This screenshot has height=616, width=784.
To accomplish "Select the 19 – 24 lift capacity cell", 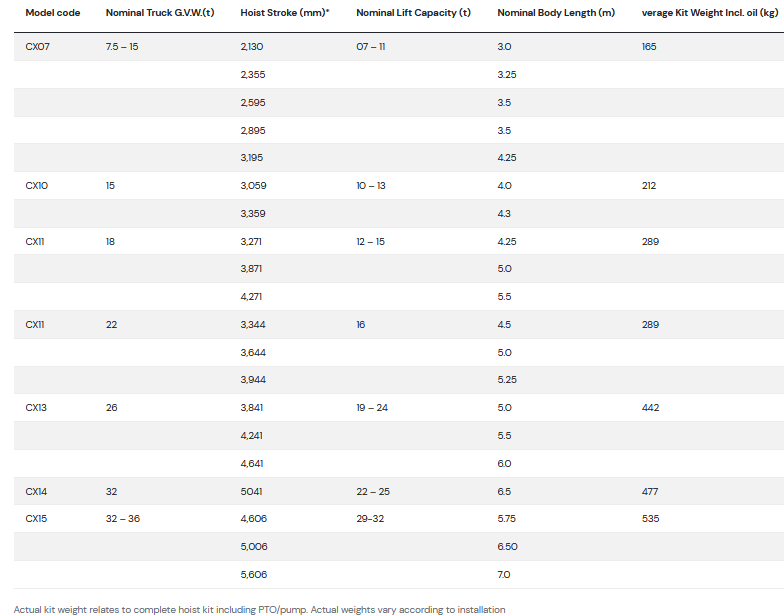I will 372,408.
